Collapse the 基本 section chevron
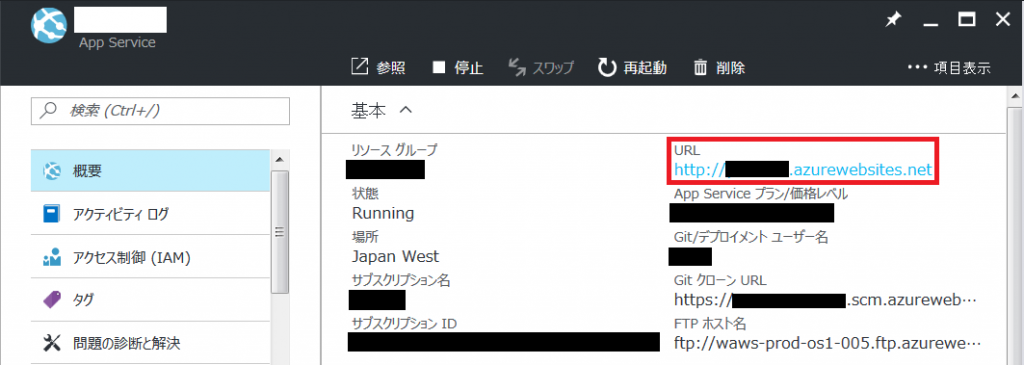This screenshot has height=365, width=1024. pos(405,110)
